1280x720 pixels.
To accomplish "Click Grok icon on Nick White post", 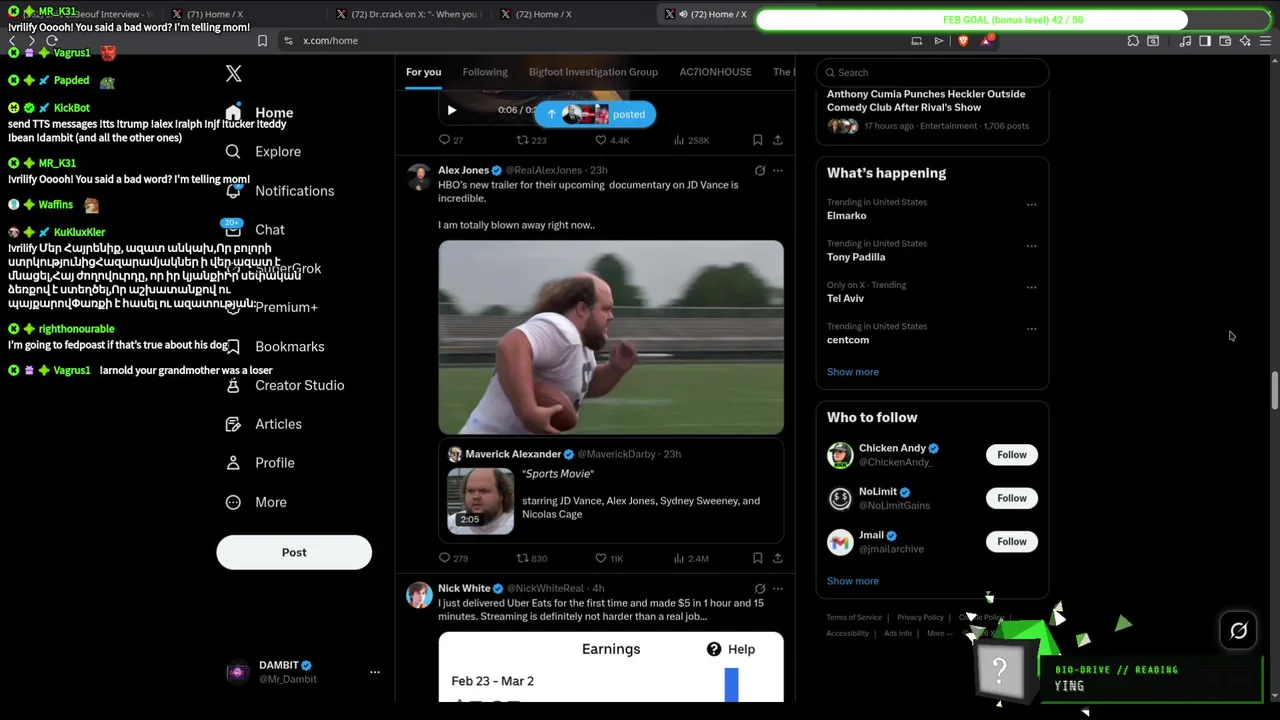I will tap(760, 589).
